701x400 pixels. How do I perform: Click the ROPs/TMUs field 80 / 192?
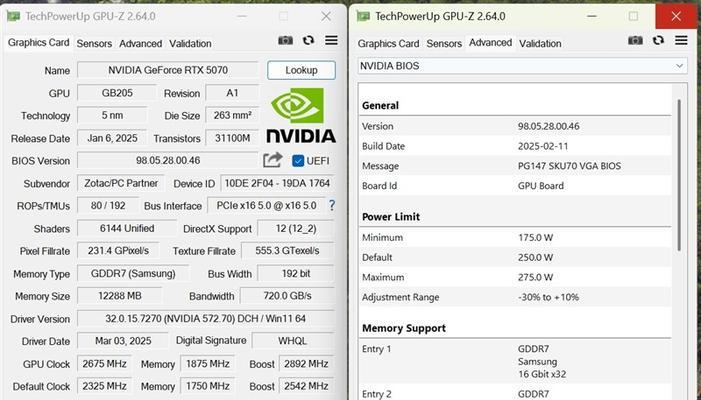[x=108, y=206]
